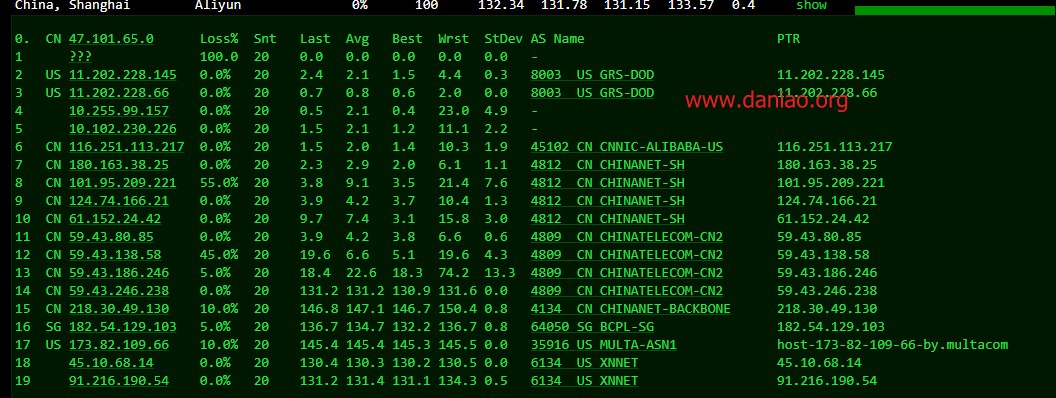
Task: Click the 'StDev' column header
Action: 503,39
